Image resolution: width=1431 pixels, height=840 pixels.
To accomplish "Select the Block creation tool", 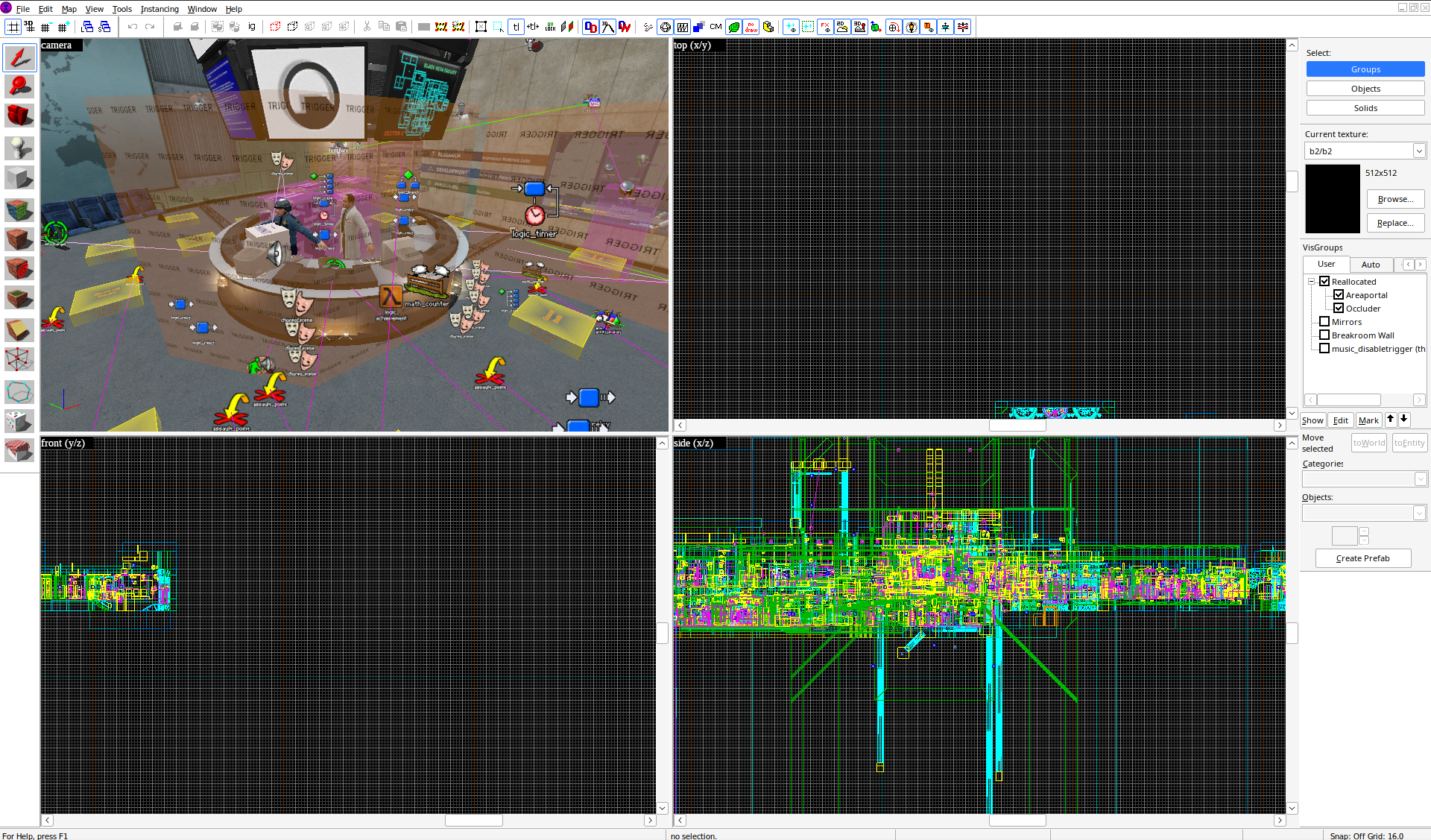I will 19,177.
